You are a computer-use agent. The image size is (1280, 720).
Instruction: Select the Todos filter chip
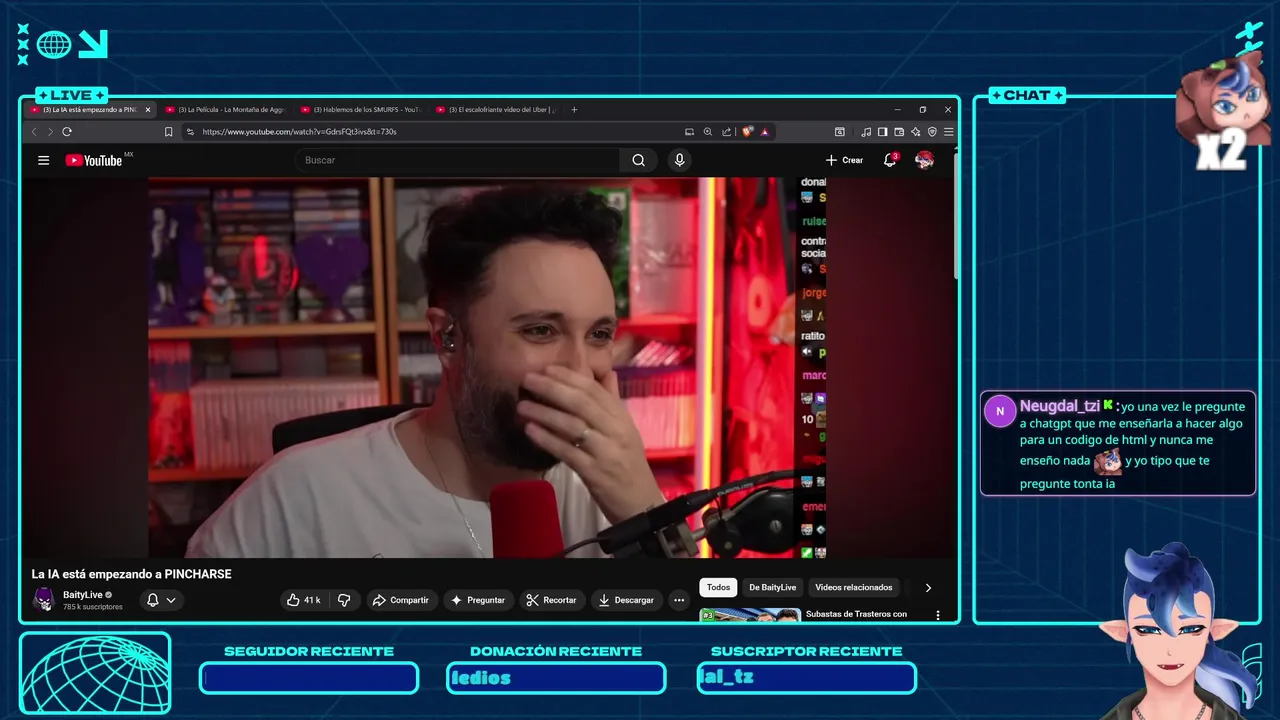tap(718, 587)
